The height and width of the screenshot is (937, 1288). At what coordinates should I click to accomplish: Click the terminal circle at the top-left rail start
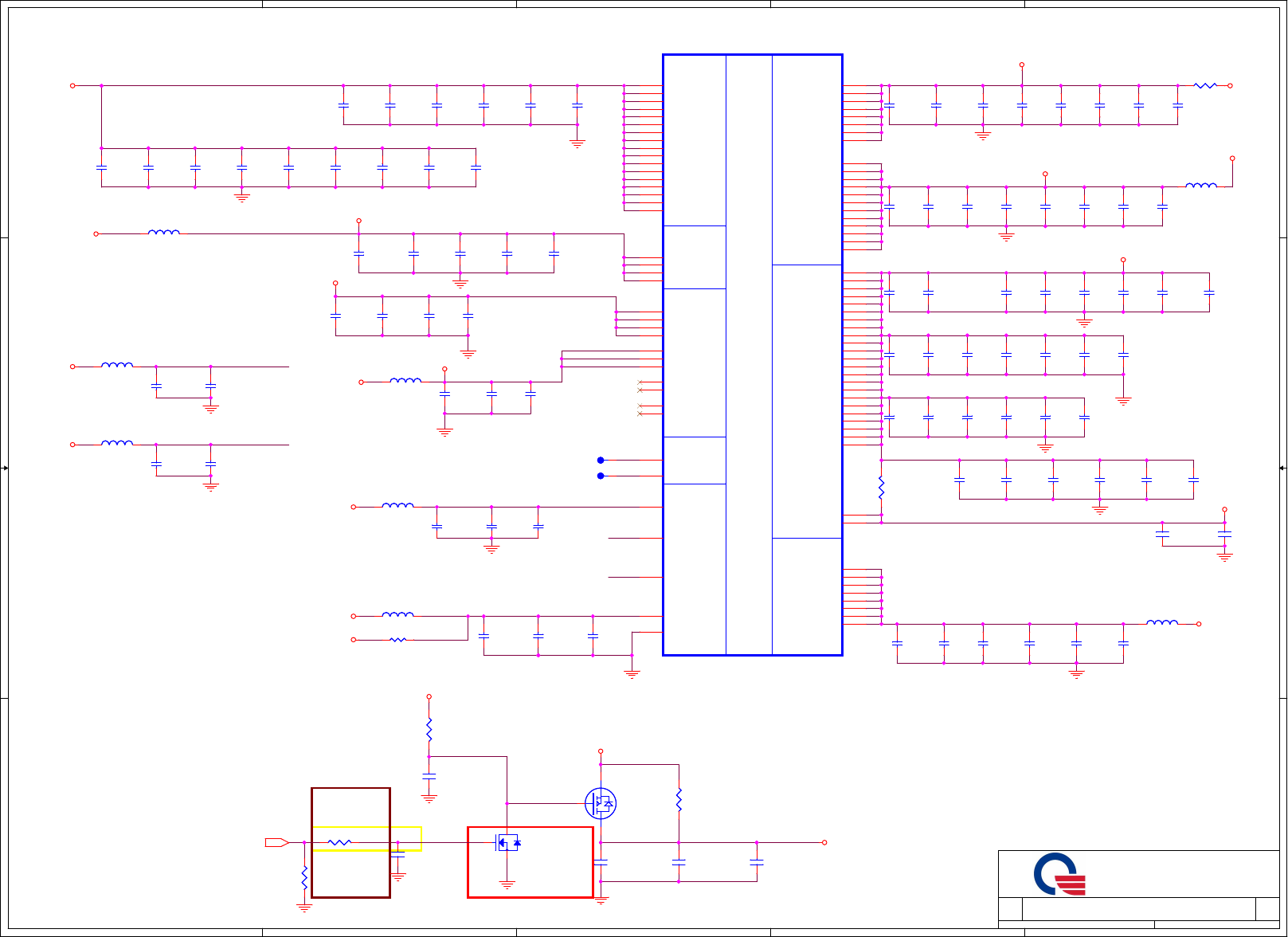72,85
